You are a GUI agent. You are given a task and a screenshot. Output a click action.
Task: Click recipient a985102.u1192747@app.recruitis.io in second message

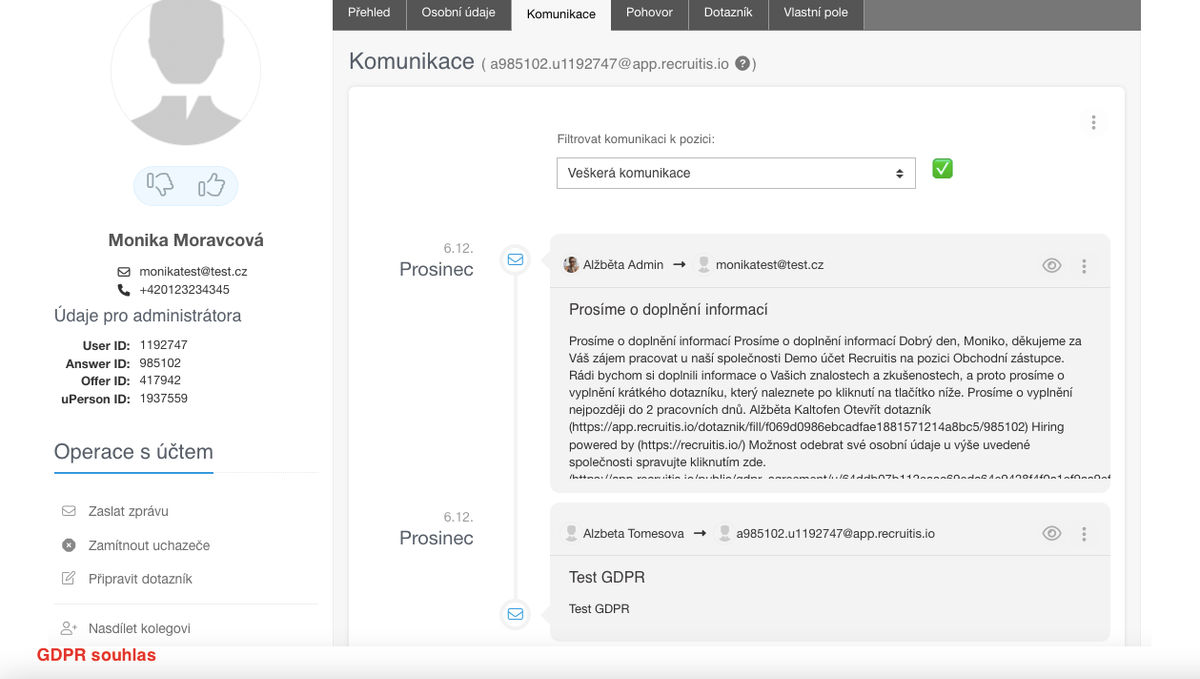[836, 534]
